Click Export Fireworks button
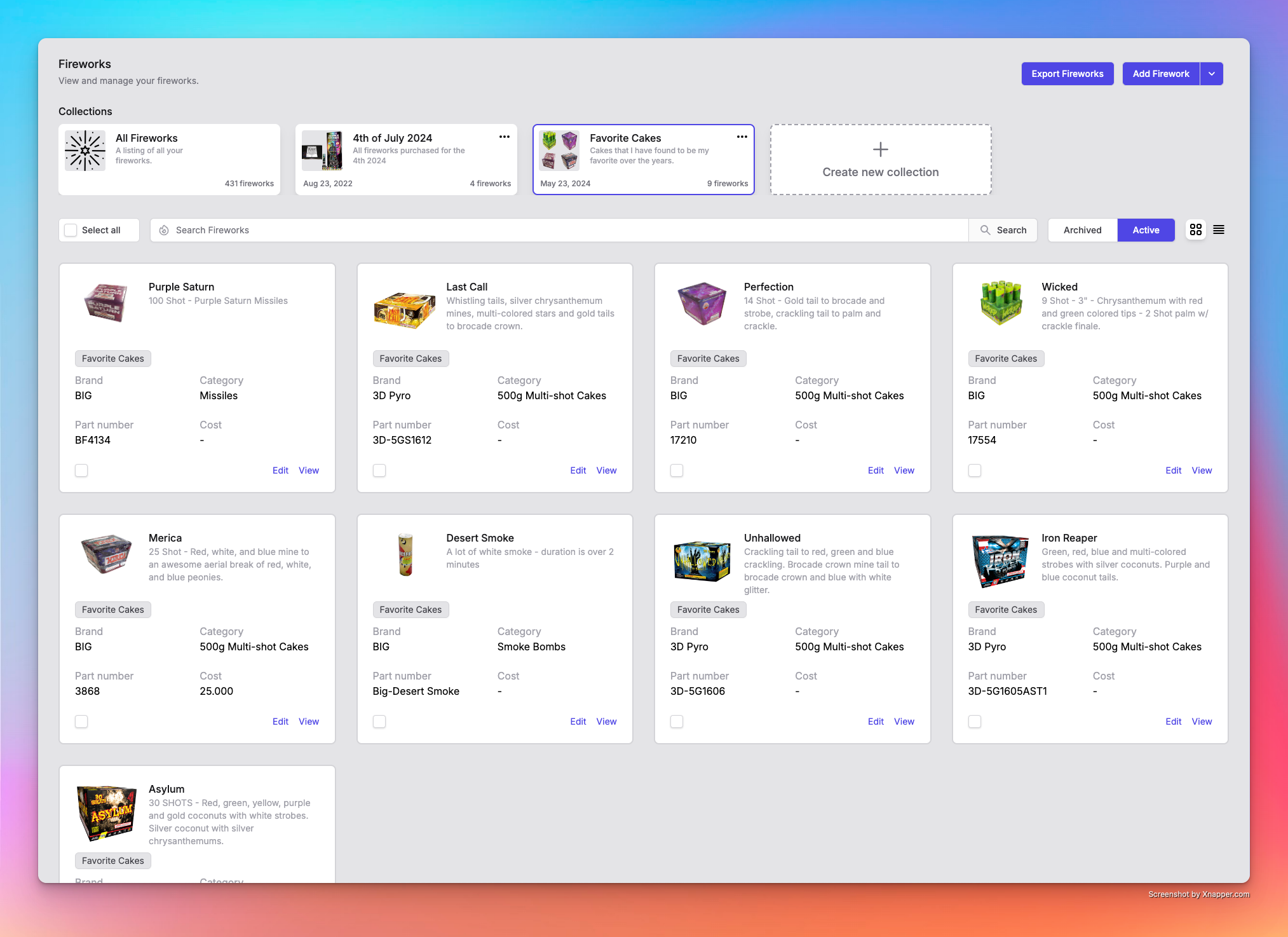 tap(1068, 74)
